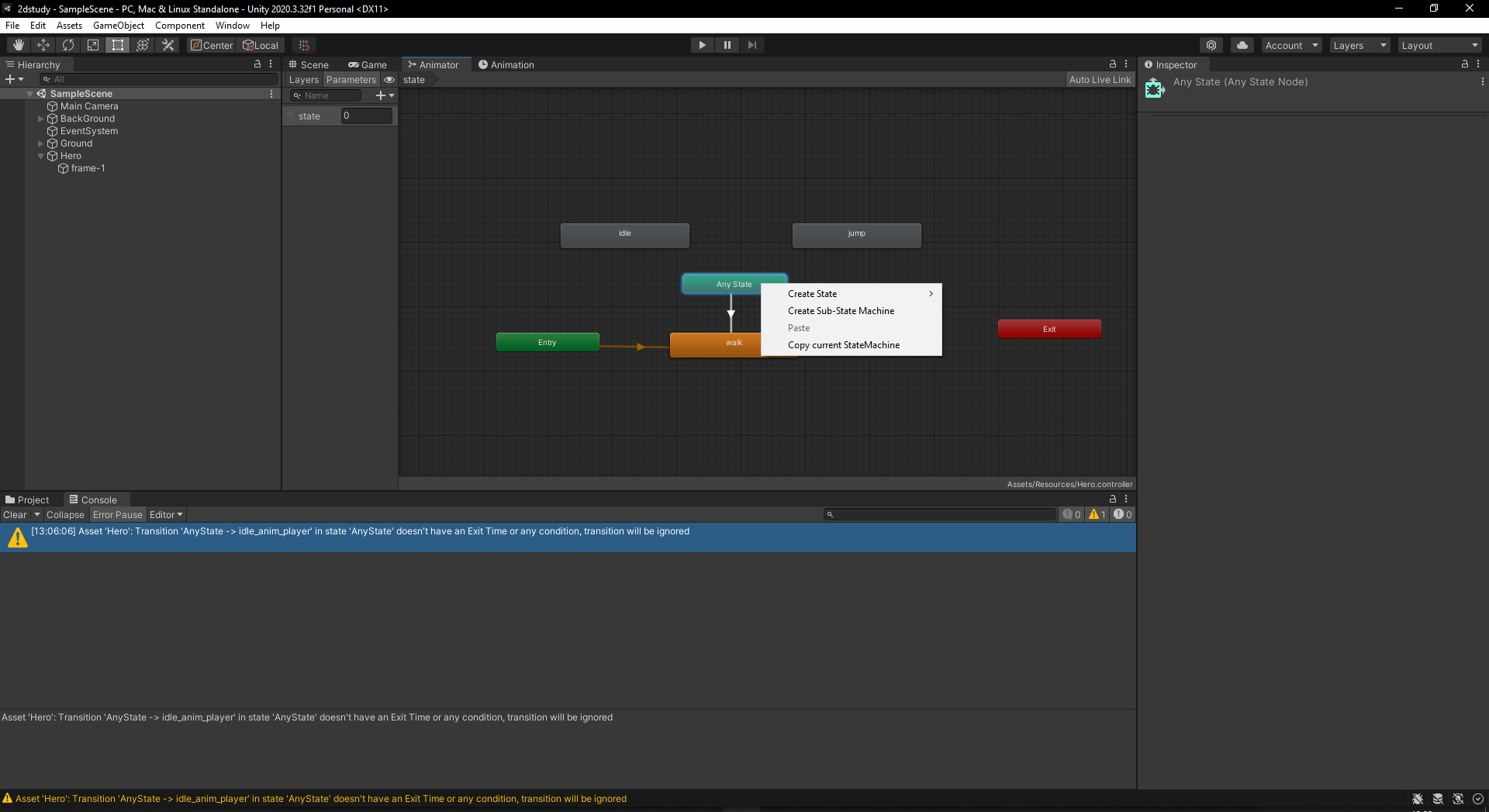Activate the Rect Transform tool
Screen dimensions: 1489x812
point(117,45)
